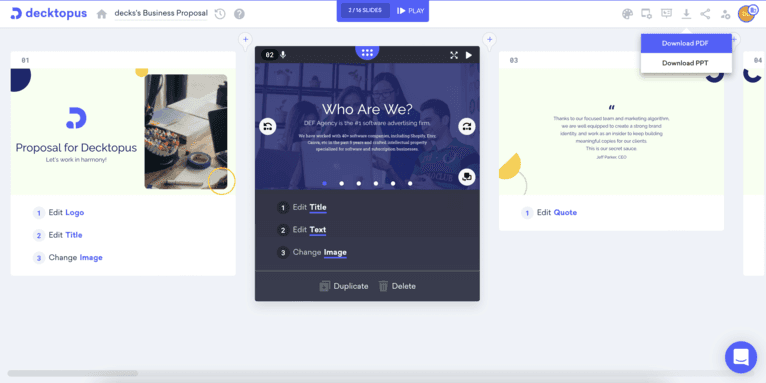Open the collaborator settings icon
Screen dimensions: 766x383
(x=725, y=14)
